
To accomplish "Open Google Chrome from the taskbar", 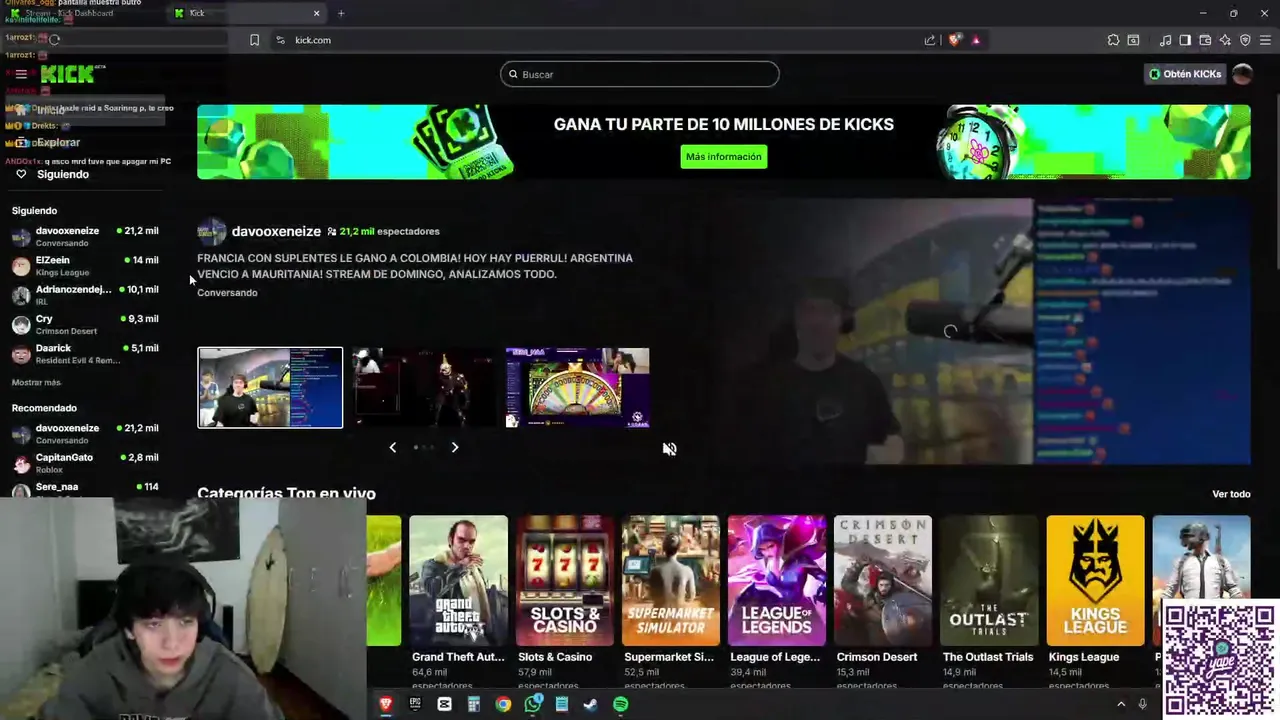I will click(x=503, y=704).
